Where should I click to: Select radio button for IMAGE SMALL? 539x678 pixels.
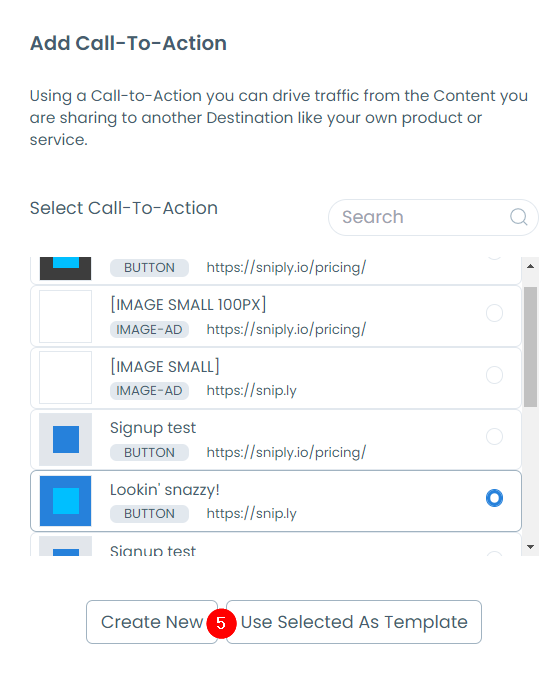(494, 375)
